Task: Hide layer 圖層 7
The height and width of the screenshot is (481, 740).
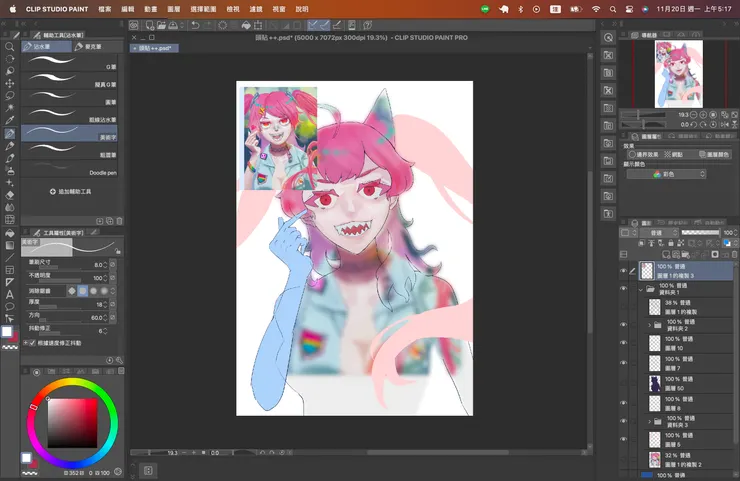Action: coord(623,363)
